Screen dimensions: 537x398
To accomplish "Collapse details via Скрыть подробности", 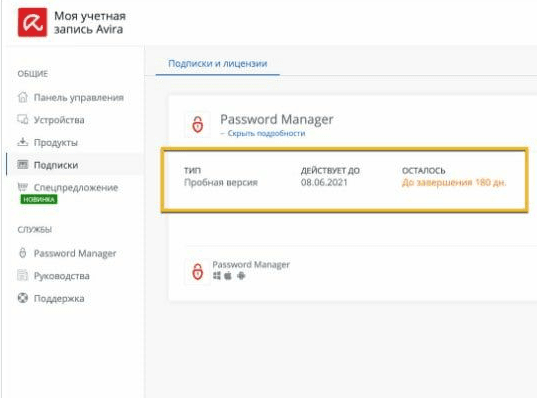I will pyautogui.click(x=266, y=133).
